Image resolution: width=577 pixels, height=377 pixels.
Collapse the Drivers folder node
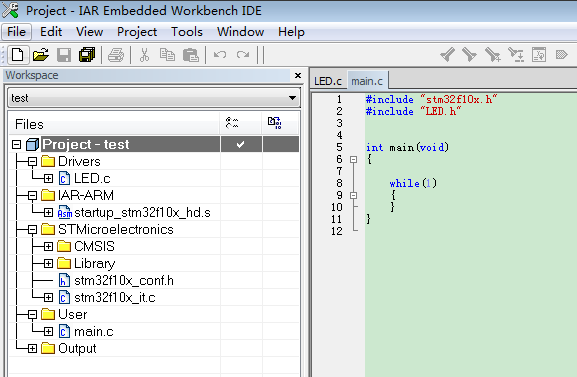tap(32, 161)
